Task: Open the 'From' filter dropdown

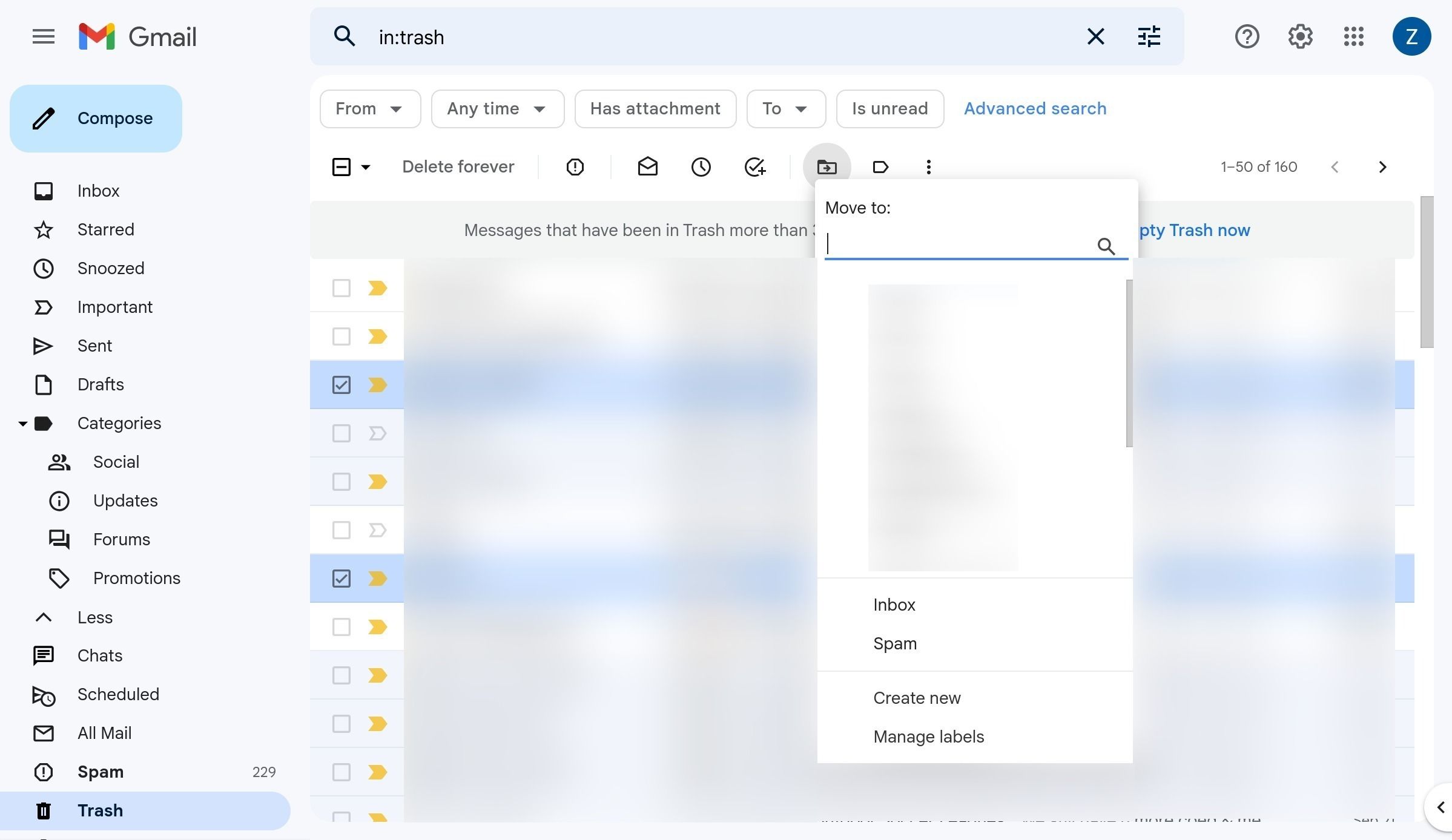Action: 370,109
